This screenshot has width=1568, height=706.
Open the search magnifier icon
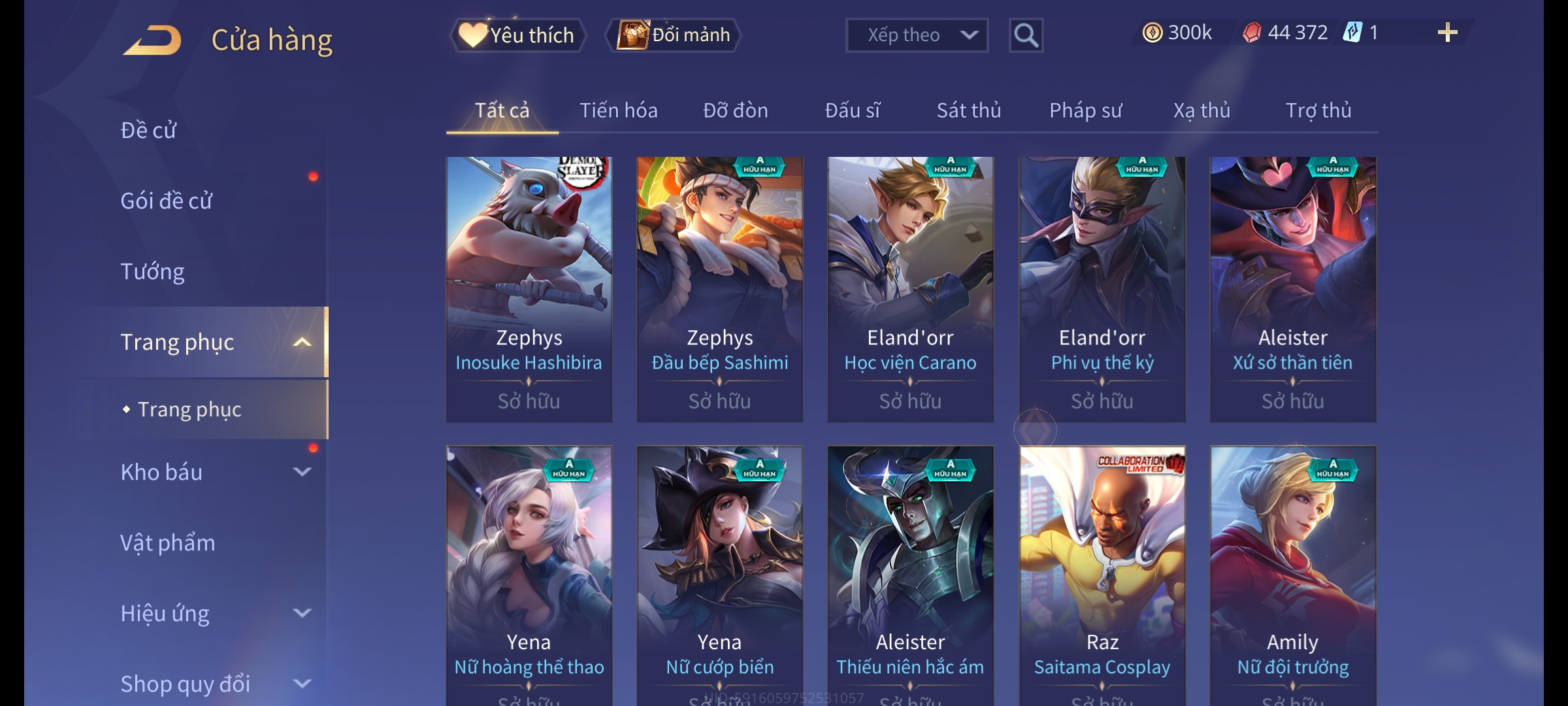click(x=1026, y=35)
